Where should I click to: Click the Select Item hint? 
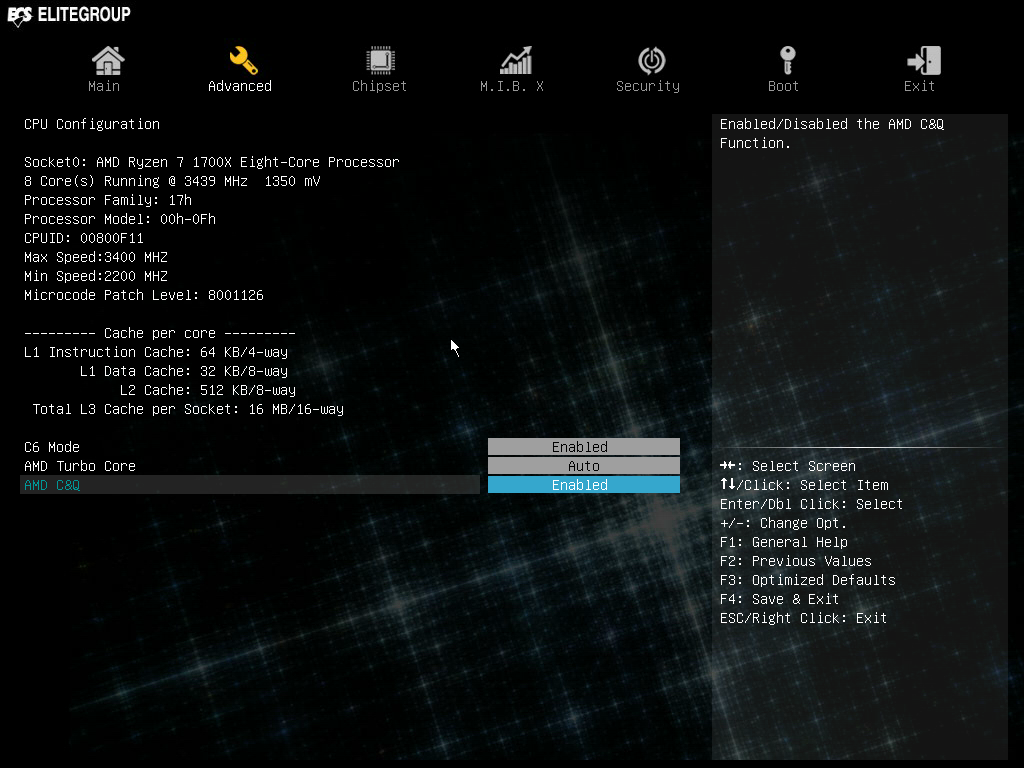(804, 485)
